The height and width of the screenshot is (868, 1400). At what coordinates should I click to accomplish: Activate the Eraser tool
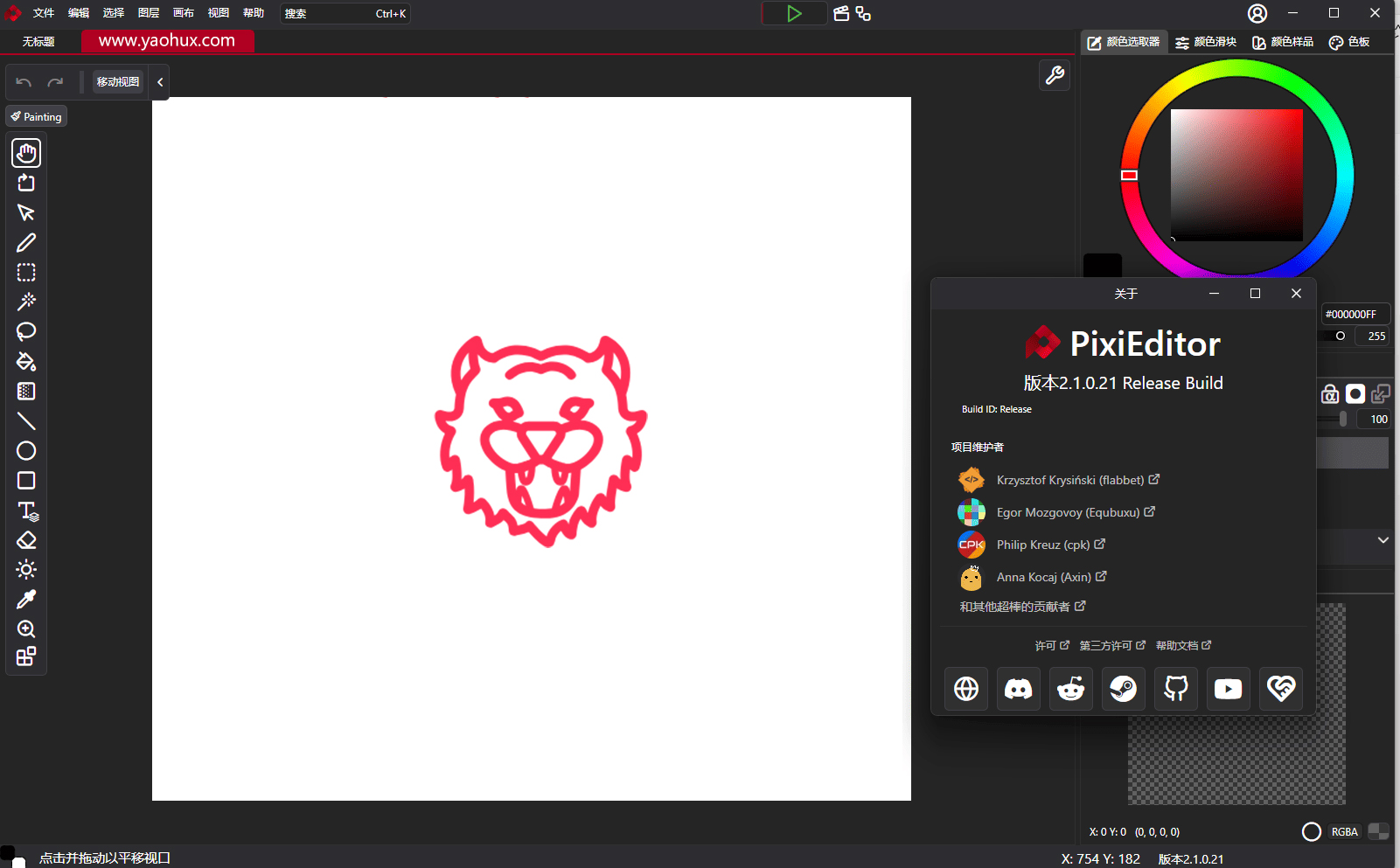click(26, 540)
